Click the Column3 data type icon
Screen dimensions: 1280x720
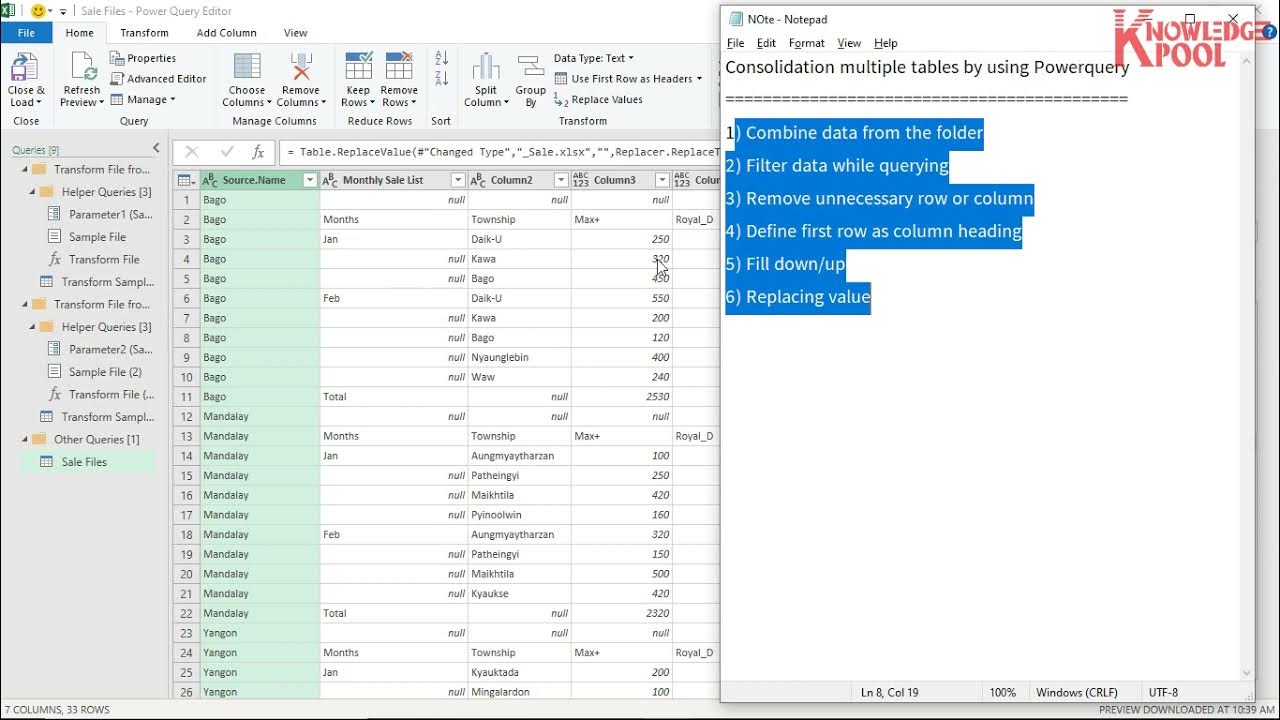click(581, 180)
